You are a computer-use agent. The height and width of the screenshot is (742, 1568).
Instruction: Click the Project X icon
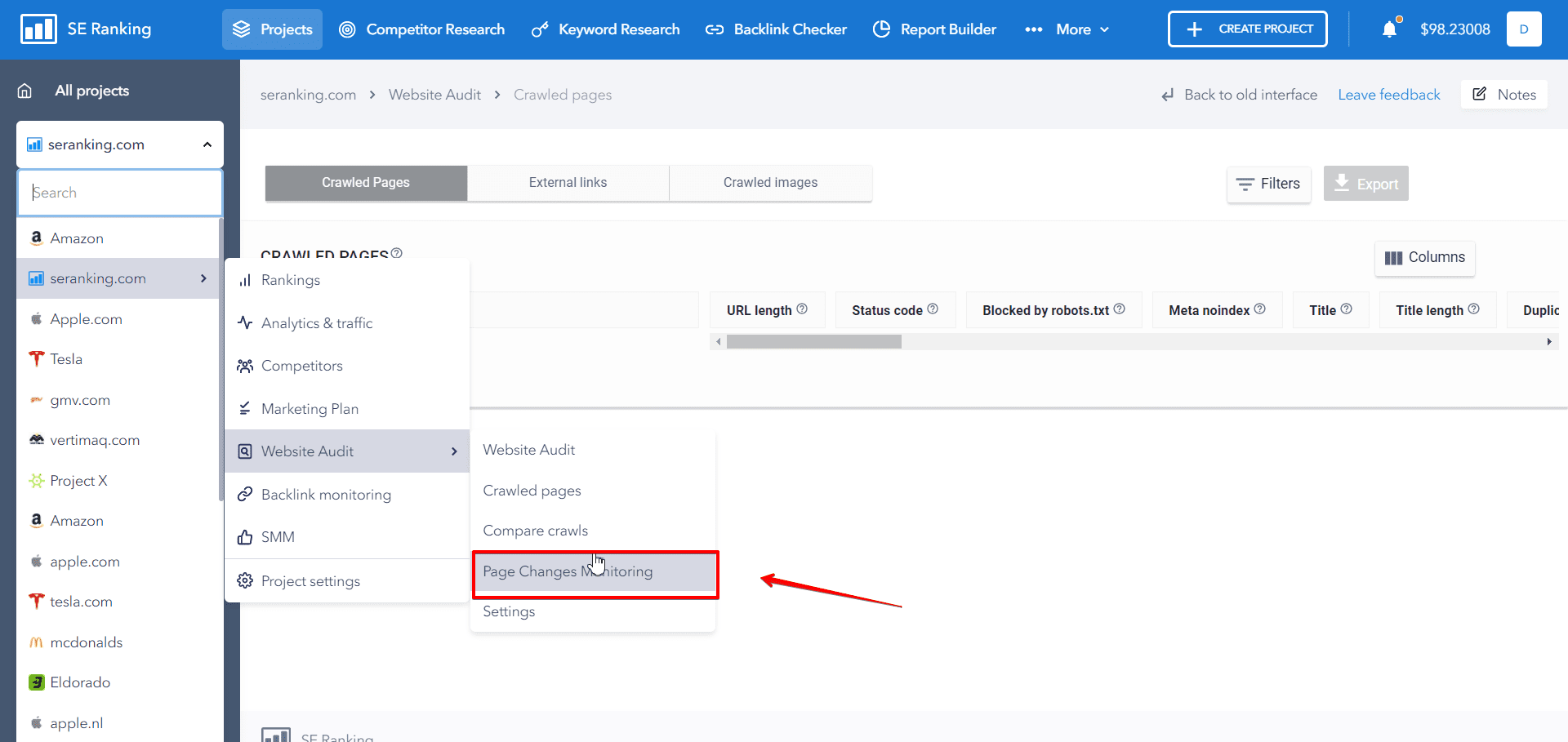(36, 481)
